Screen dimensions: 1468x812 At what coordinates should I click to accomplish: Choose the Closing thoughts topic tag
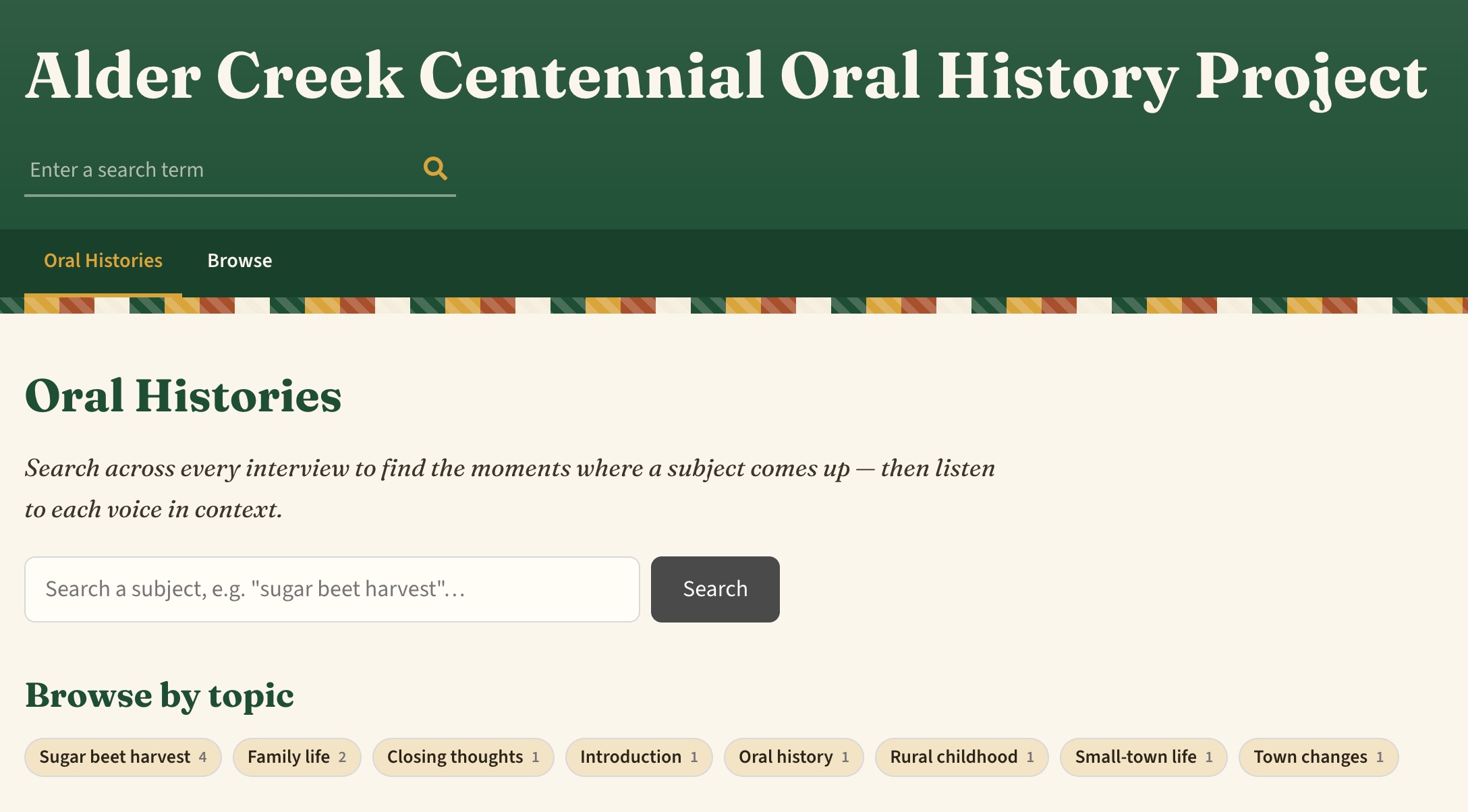point(463,757)
